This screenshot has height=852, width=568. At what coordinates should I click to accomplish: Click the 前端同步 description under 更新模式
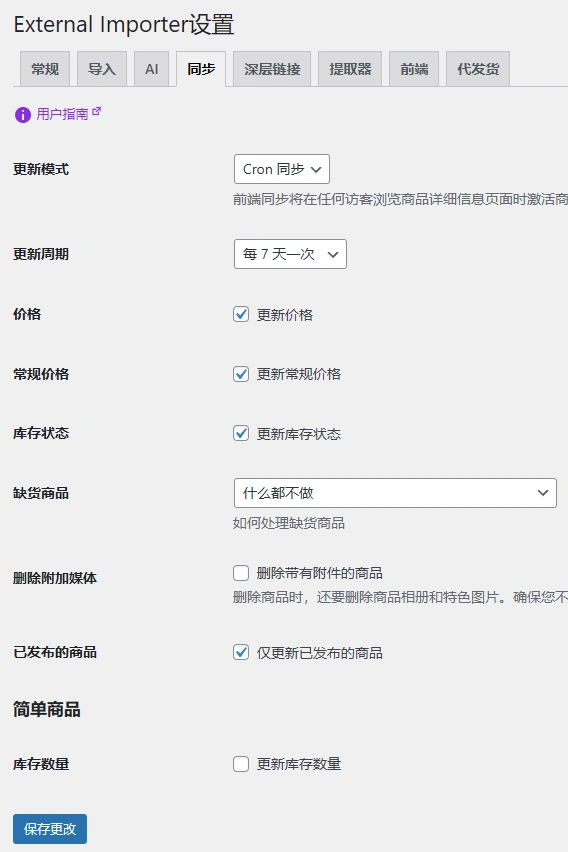pos(401,199)
